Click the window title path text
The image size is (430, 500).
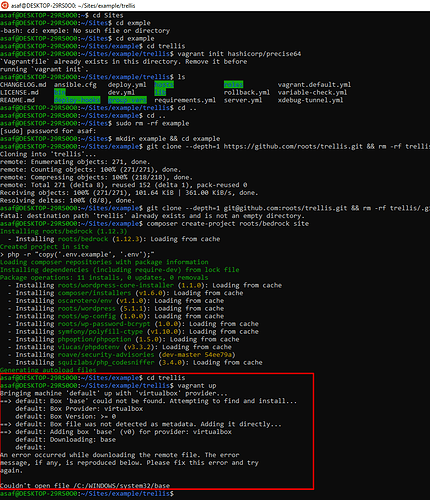coord(73,6)
